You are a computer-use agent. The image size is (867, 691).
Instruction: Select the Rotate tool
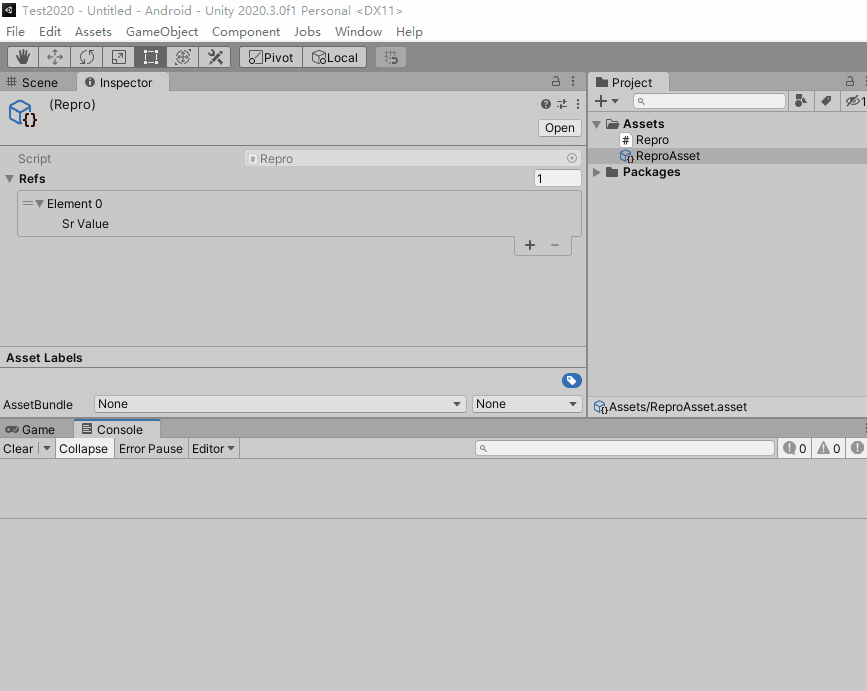click(86, 57)
